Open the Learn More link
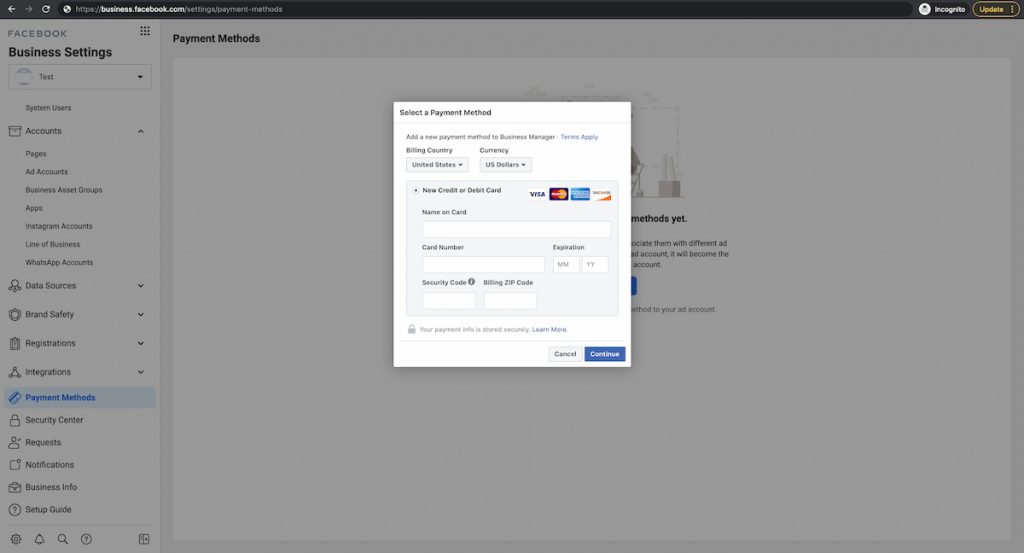1024x553 pixels. pos(549,330)
